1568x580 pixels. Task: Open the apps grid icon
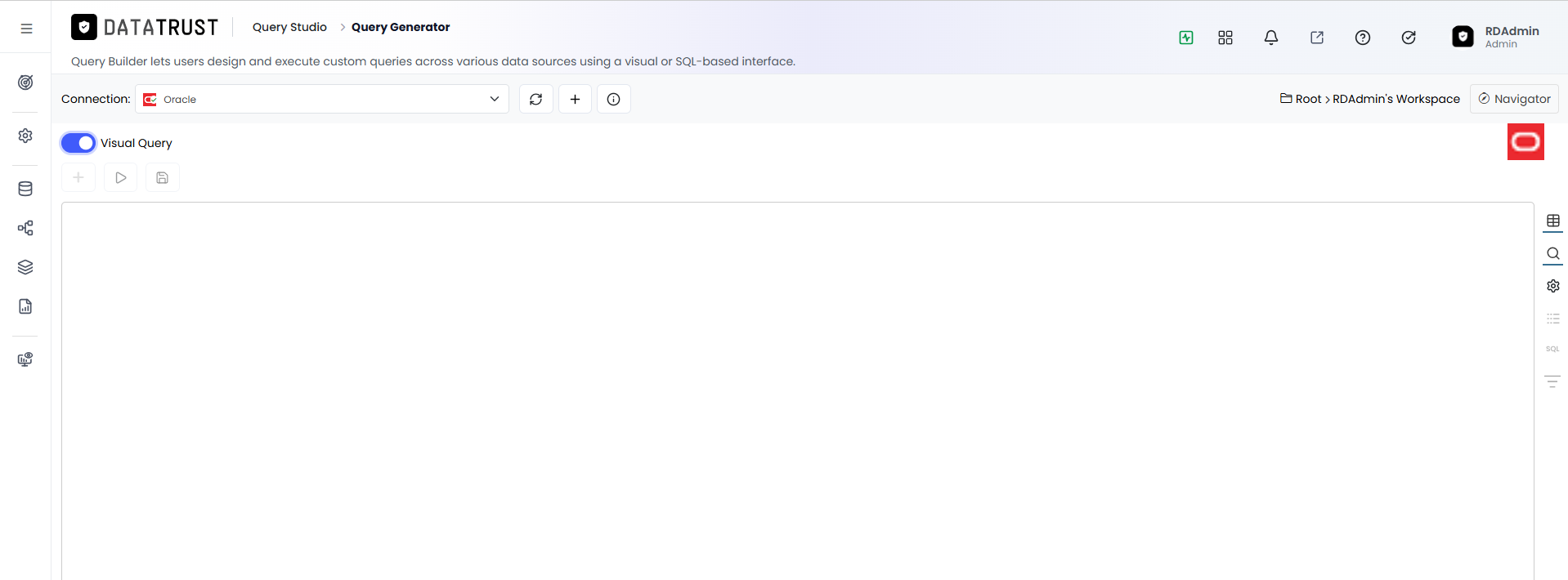1225,38
